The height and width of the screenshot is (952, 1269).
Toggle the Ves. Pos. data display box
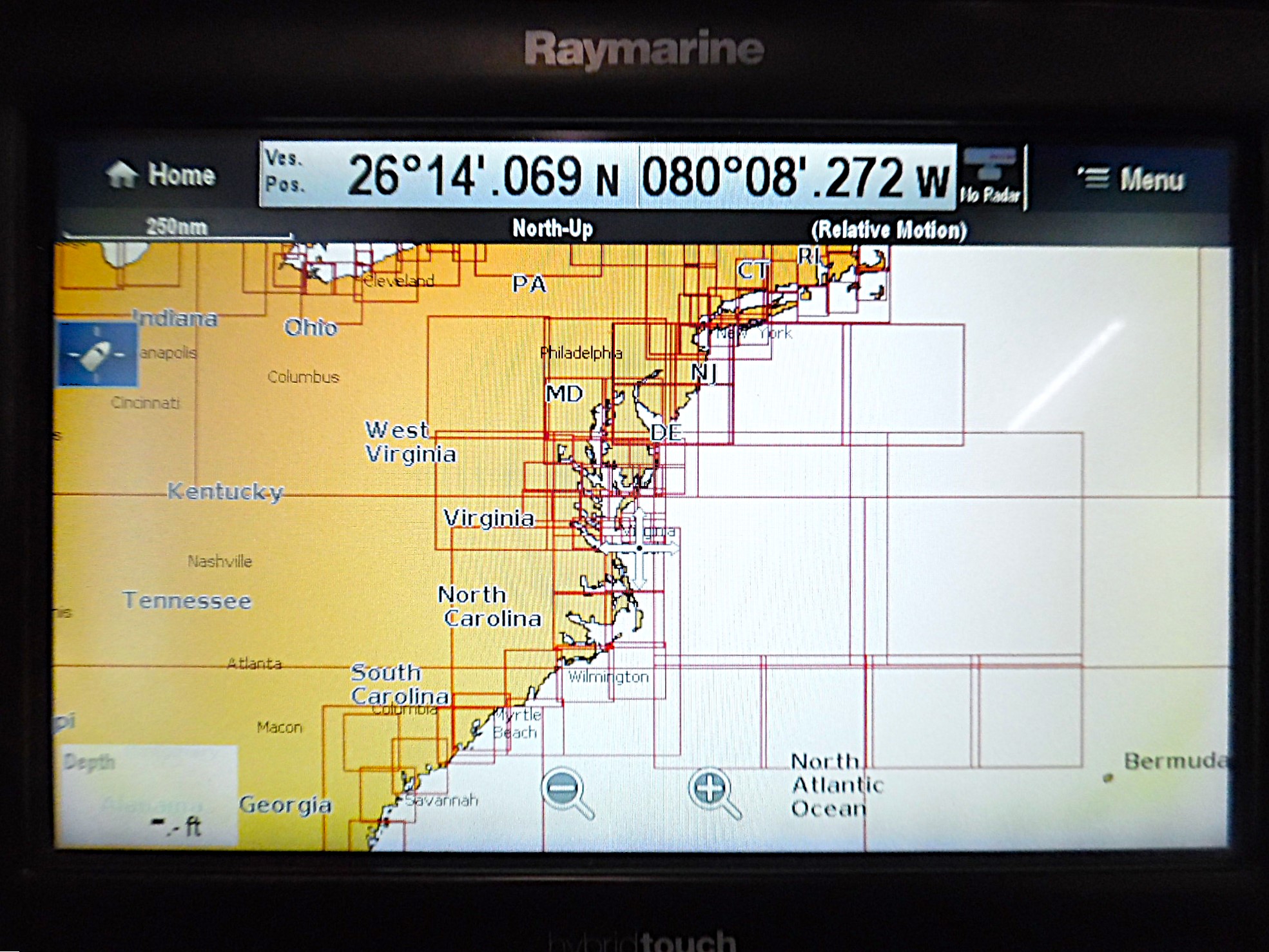point(286,175)
